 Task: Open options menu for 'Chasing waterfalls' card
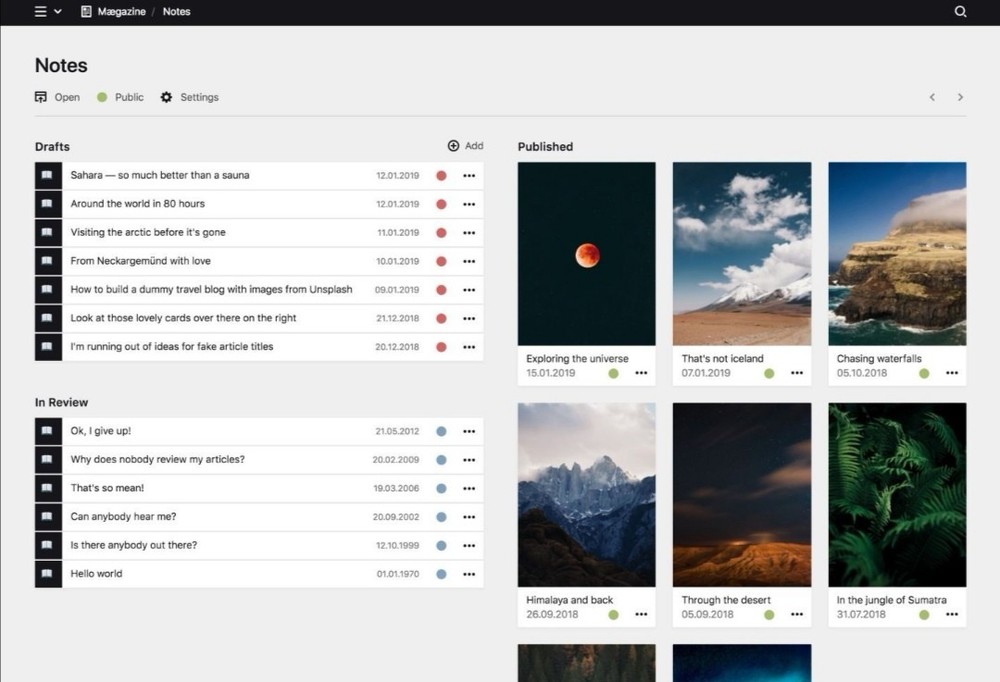tap(951, 373)
